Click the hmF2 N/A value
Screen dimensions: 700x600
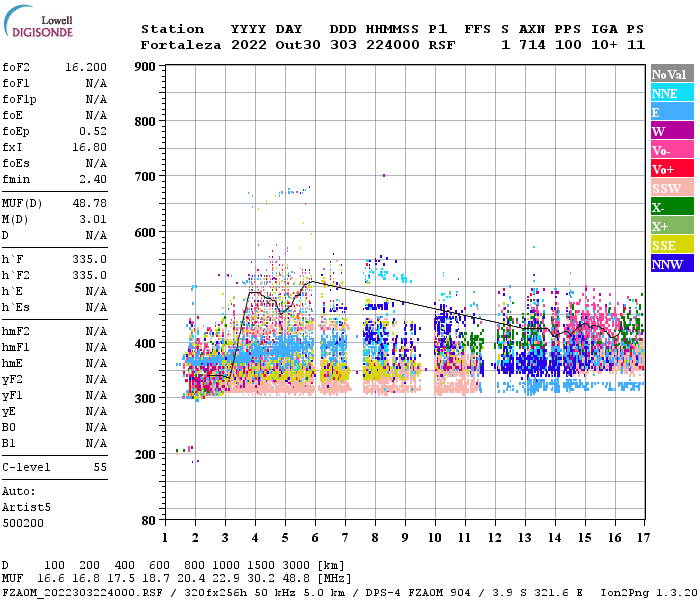(x=96, y=332)
